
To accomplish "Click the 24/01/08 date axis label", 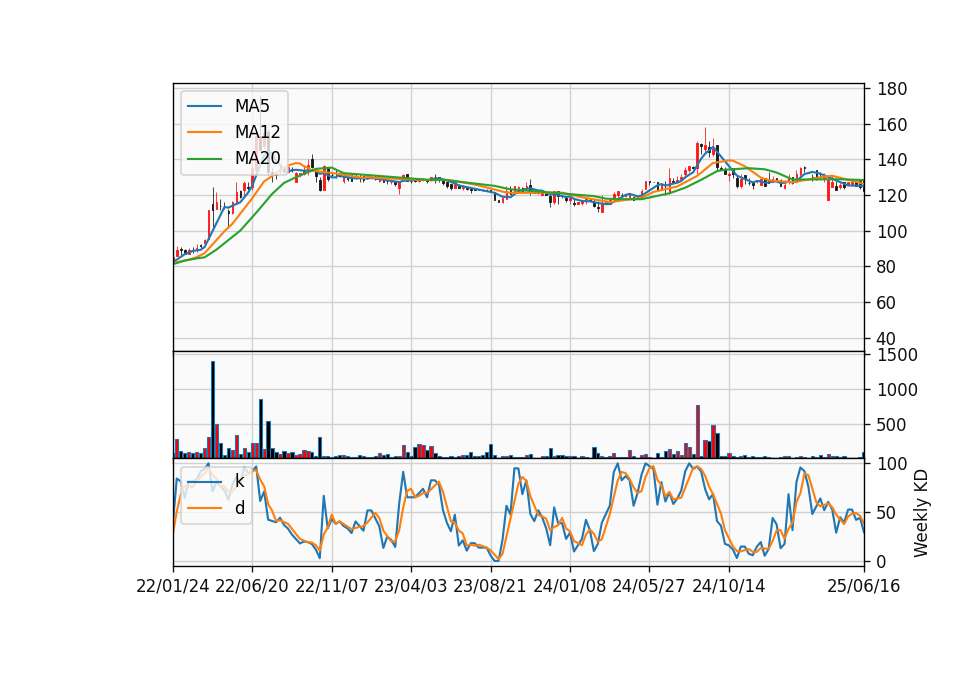I will (x=569, y=586).
